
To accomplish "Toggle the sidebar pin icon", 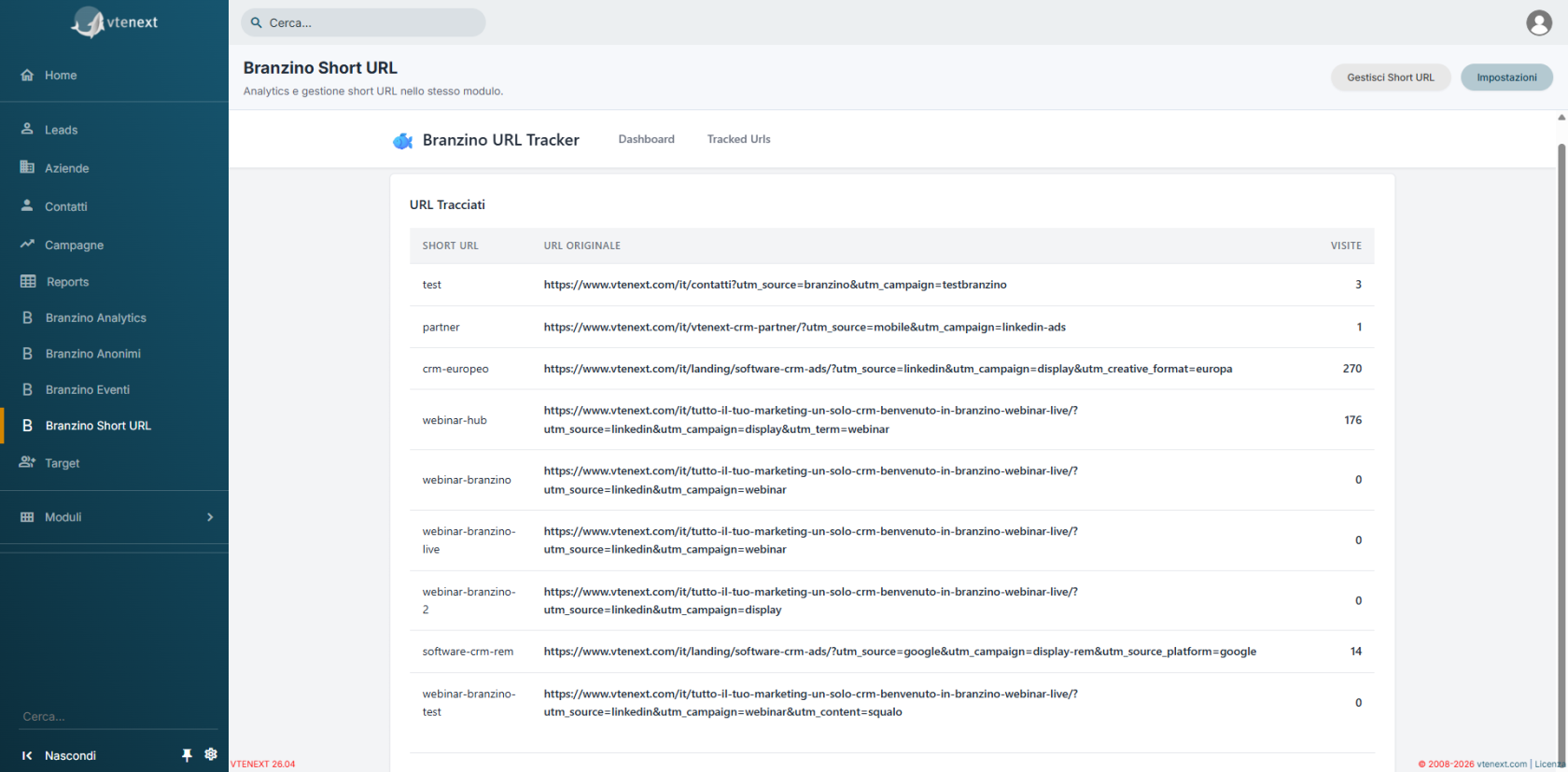I will point(187,755).
